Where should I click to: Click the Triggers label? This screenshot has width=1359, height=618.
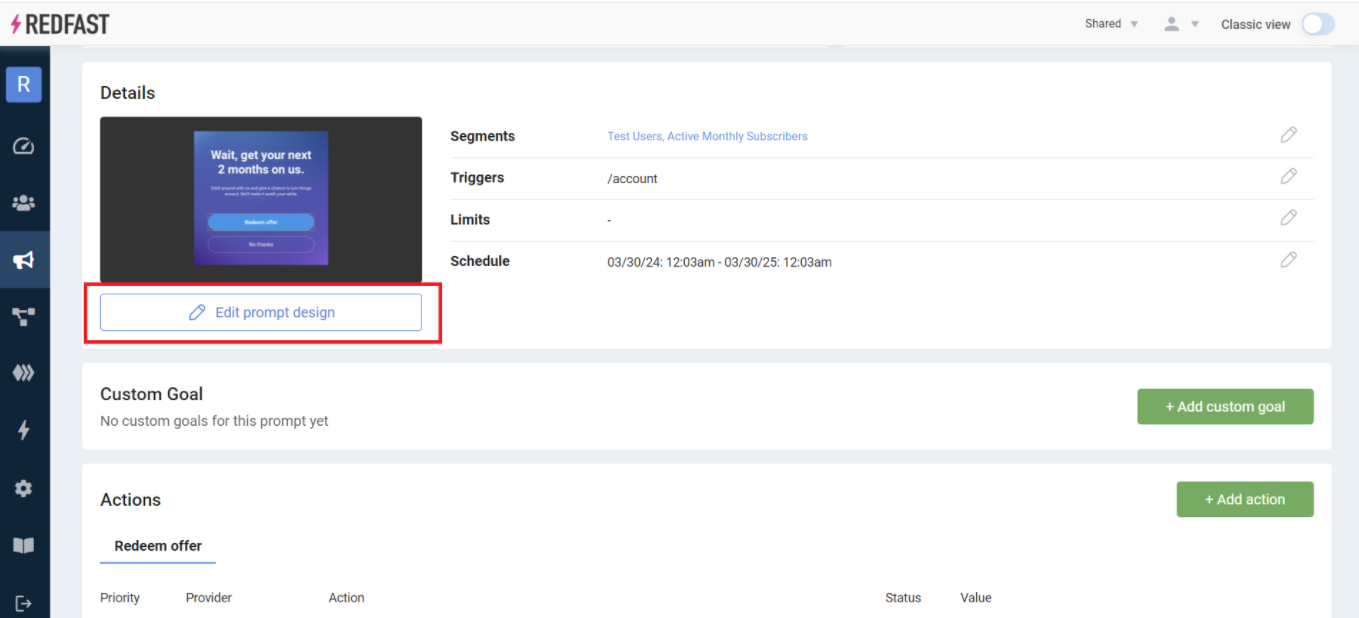click(x=477, y=178)
